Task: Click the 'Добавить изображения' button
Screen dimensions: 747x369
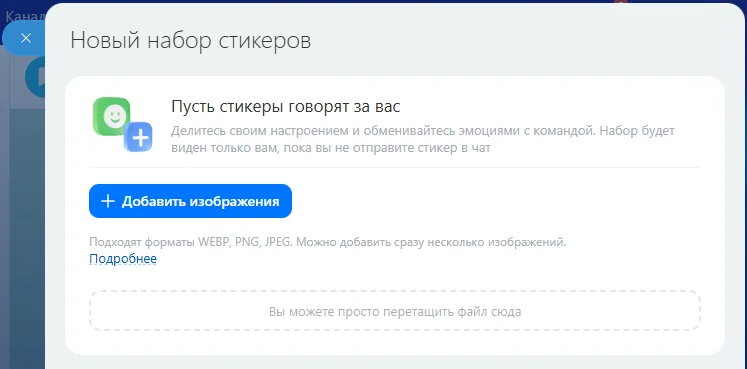Action: 190,201
